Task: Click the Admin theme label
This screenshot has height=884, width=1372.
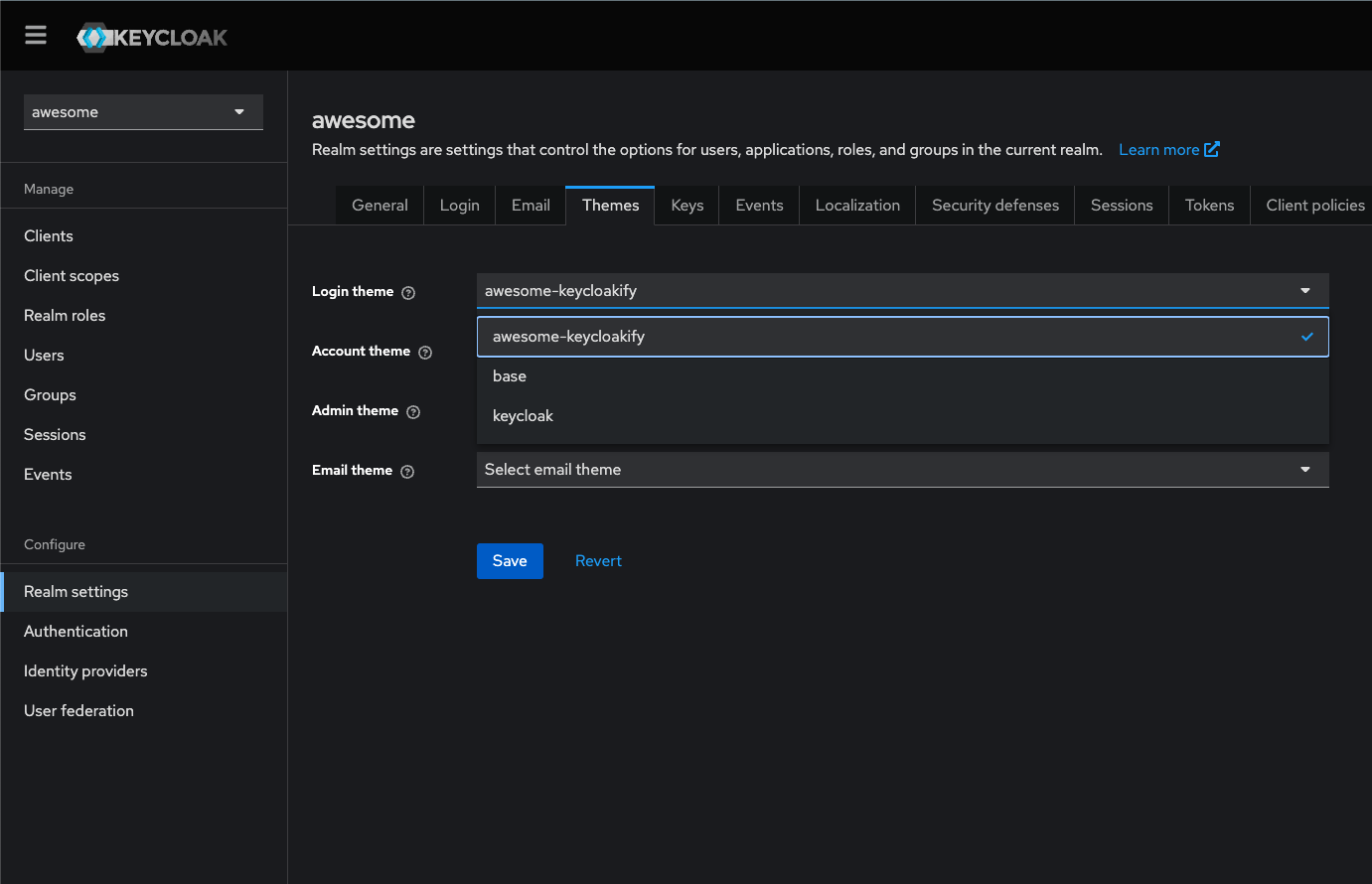Action: (355, 411)
